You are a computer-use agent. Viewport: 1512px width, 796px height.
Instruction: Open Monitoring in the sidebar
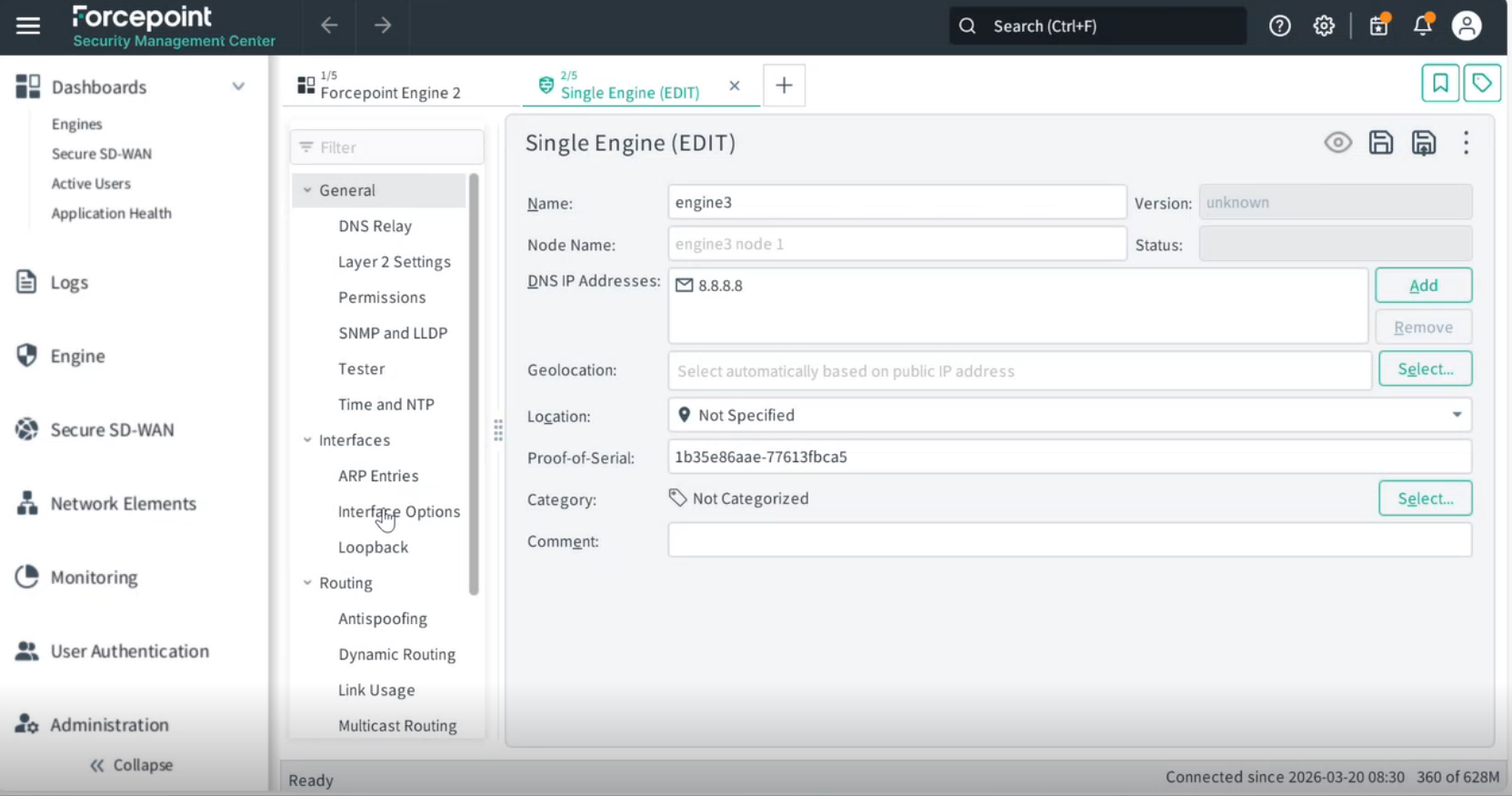click(94, 577)
